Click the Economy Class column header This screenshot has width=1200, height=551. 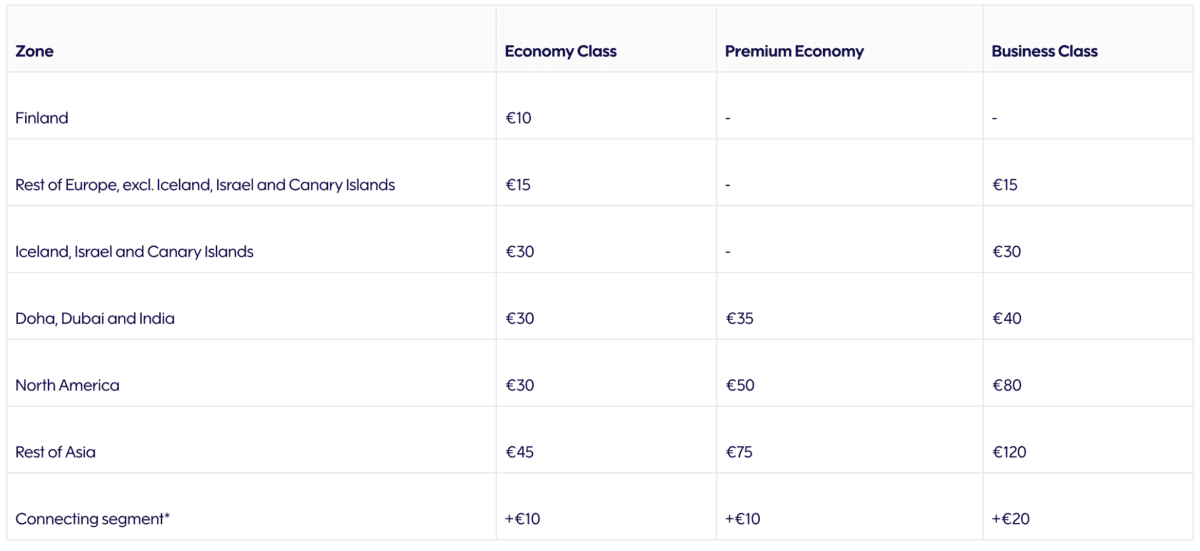[561, 52]
